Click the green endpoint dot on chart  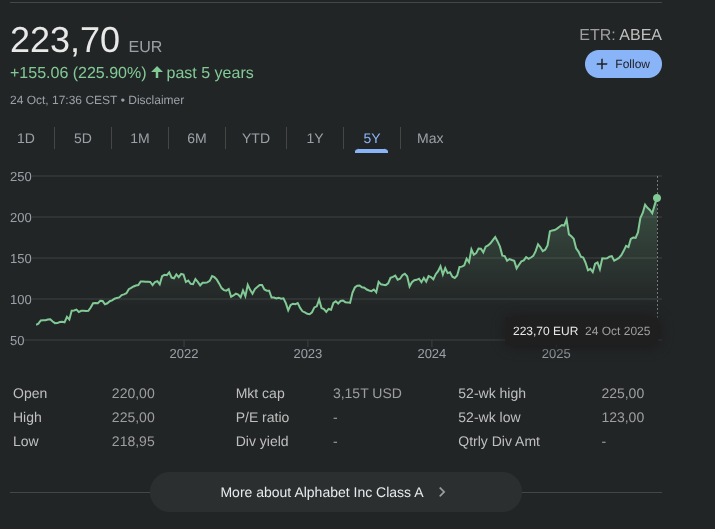(x=657, y=198)
